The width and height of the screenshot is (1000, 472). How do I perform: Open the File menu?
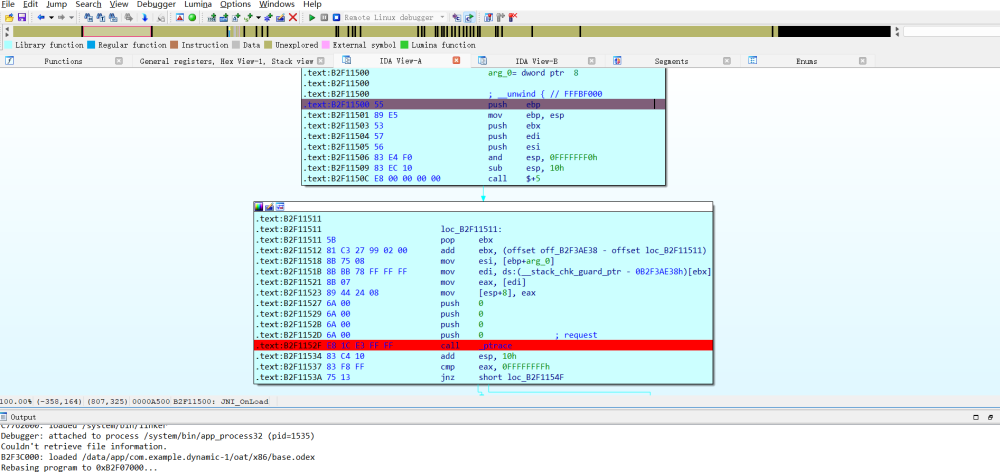click(8, 4)
